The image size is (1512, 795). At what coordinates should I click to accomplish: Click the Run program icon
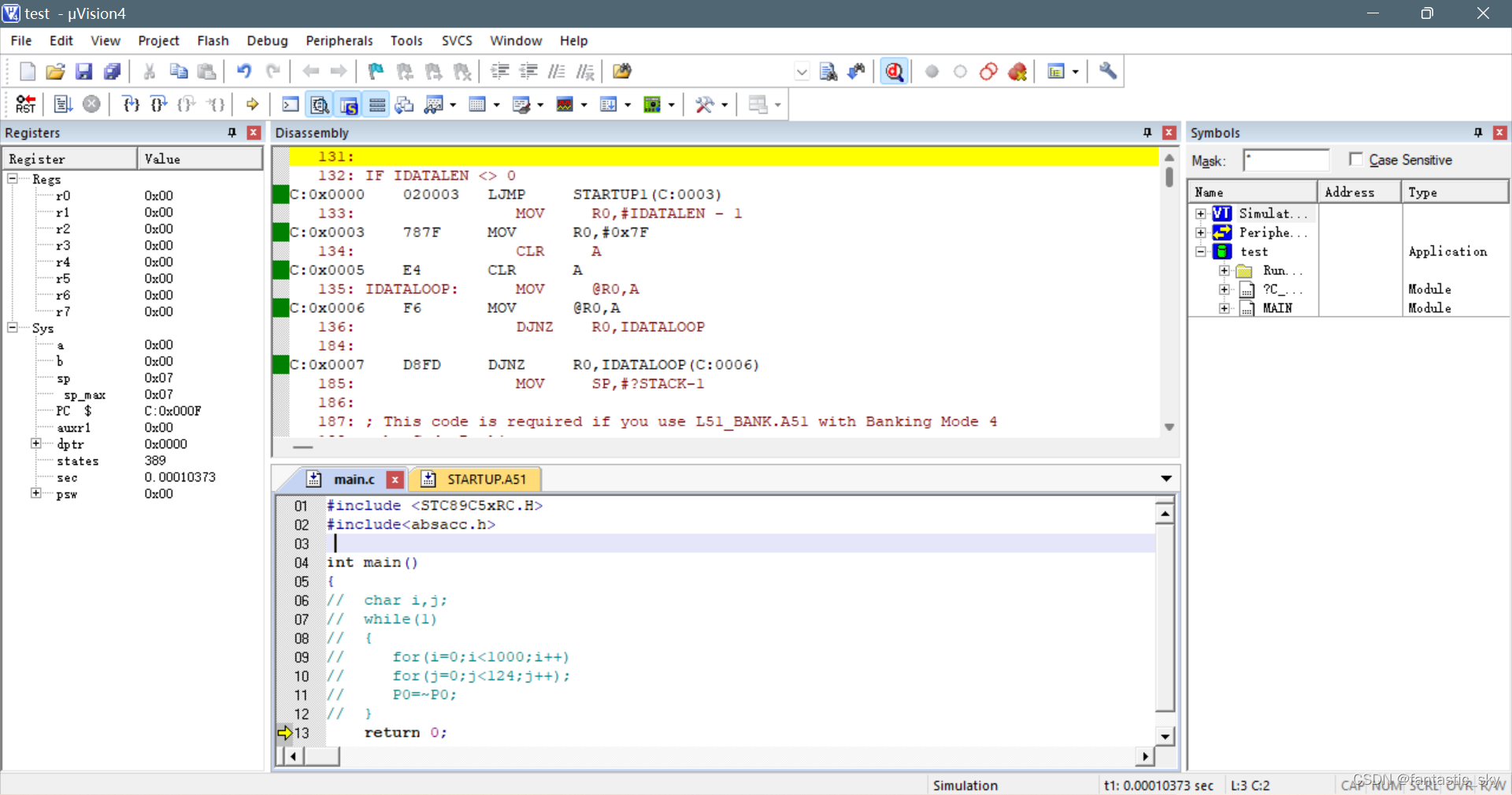pyautogui.click(x=63, y=104)
